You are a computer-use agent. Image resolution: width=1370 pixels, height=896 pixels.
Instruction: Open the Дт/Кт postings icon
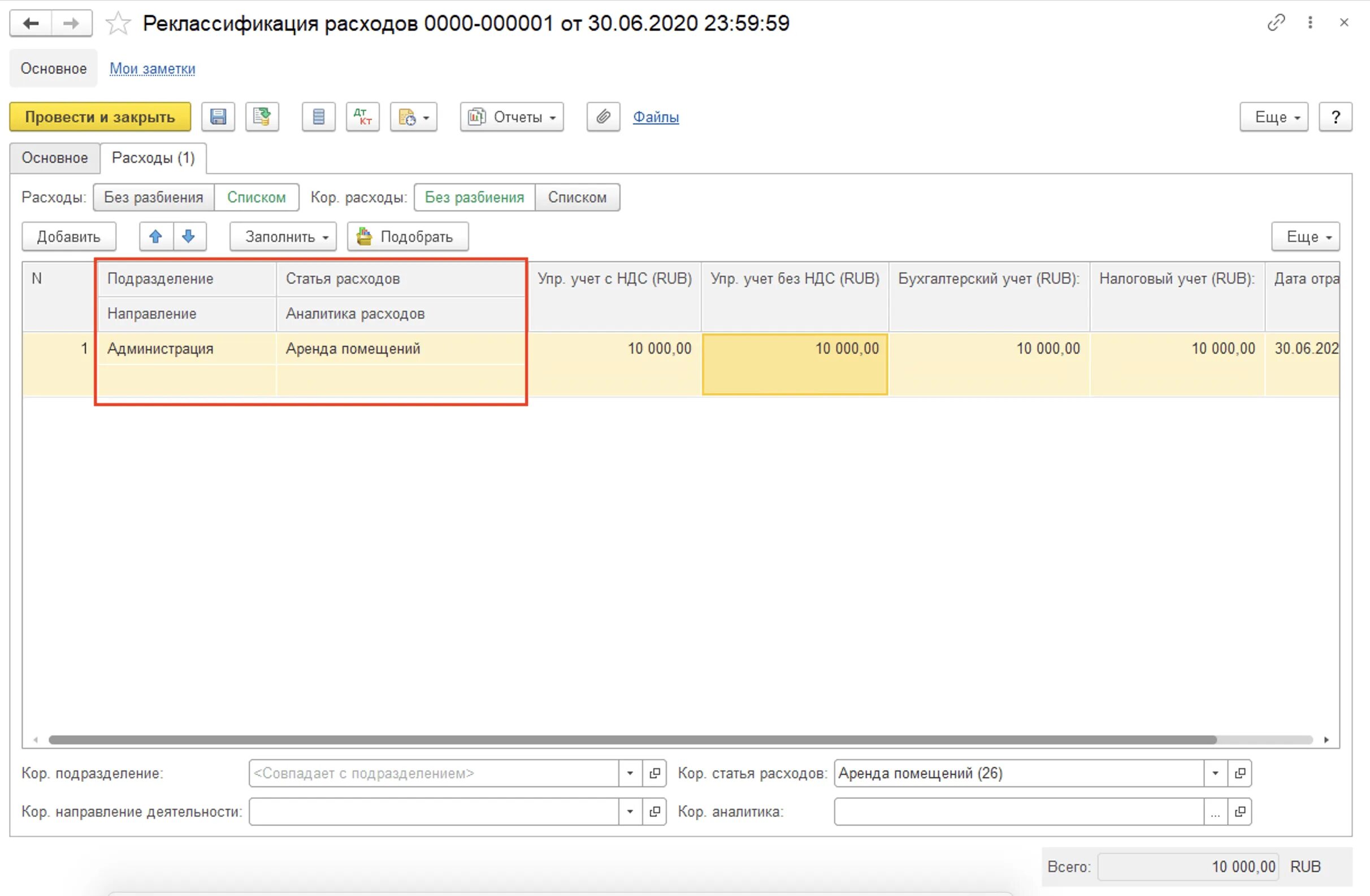click(362, 118)
